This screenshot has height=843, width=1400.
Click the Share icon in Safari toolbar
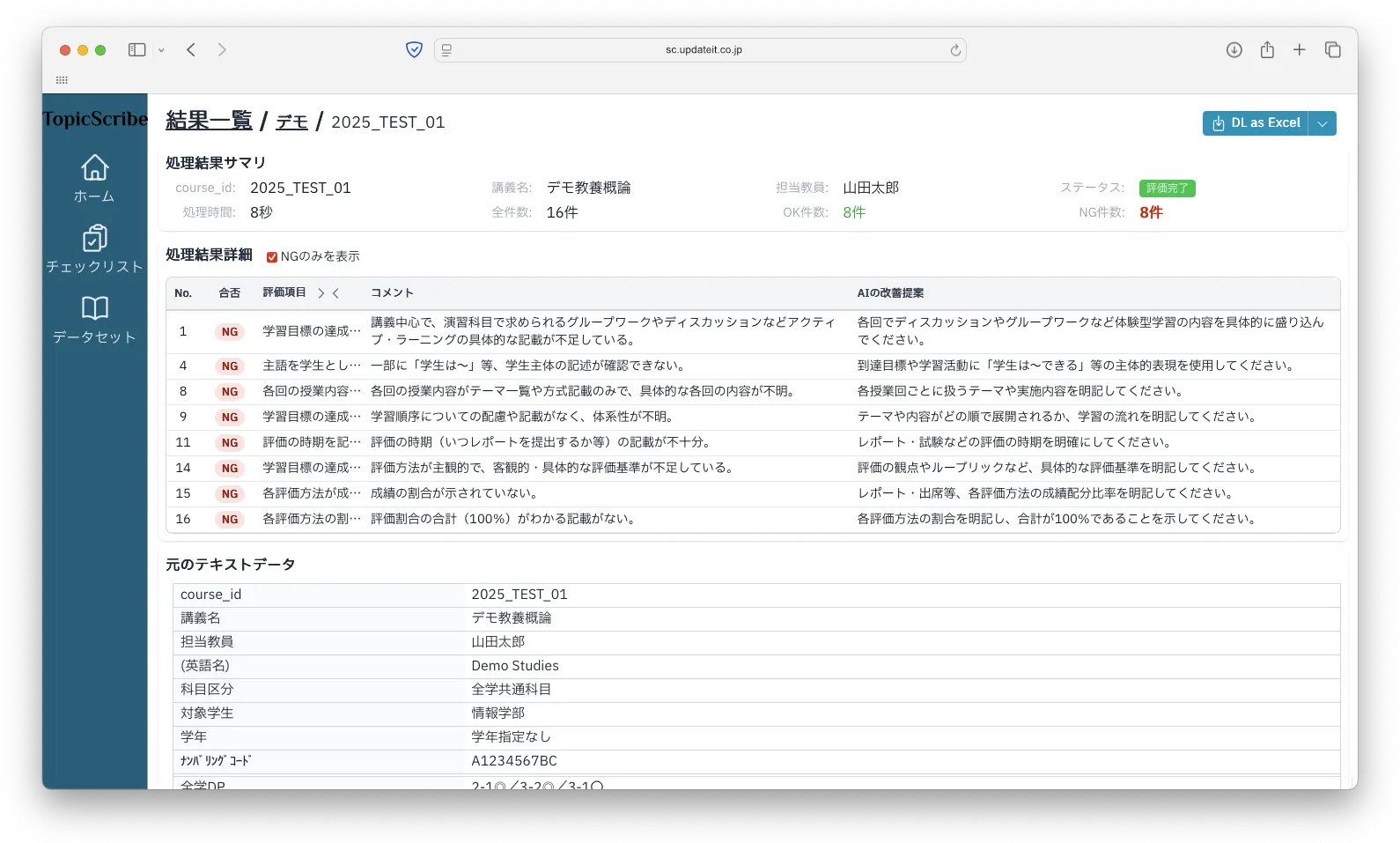pos(1267,49)
